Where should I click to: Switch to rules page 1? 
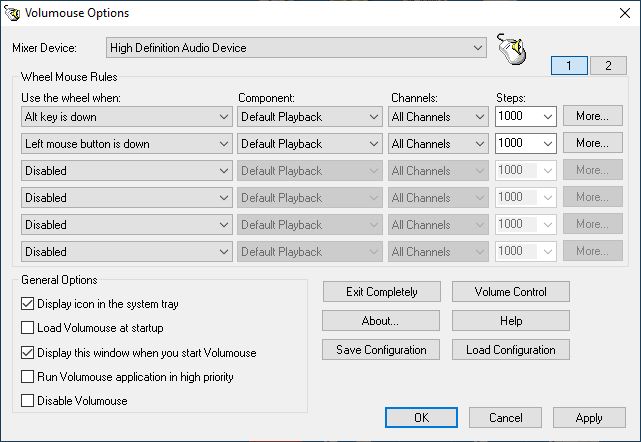569,65
